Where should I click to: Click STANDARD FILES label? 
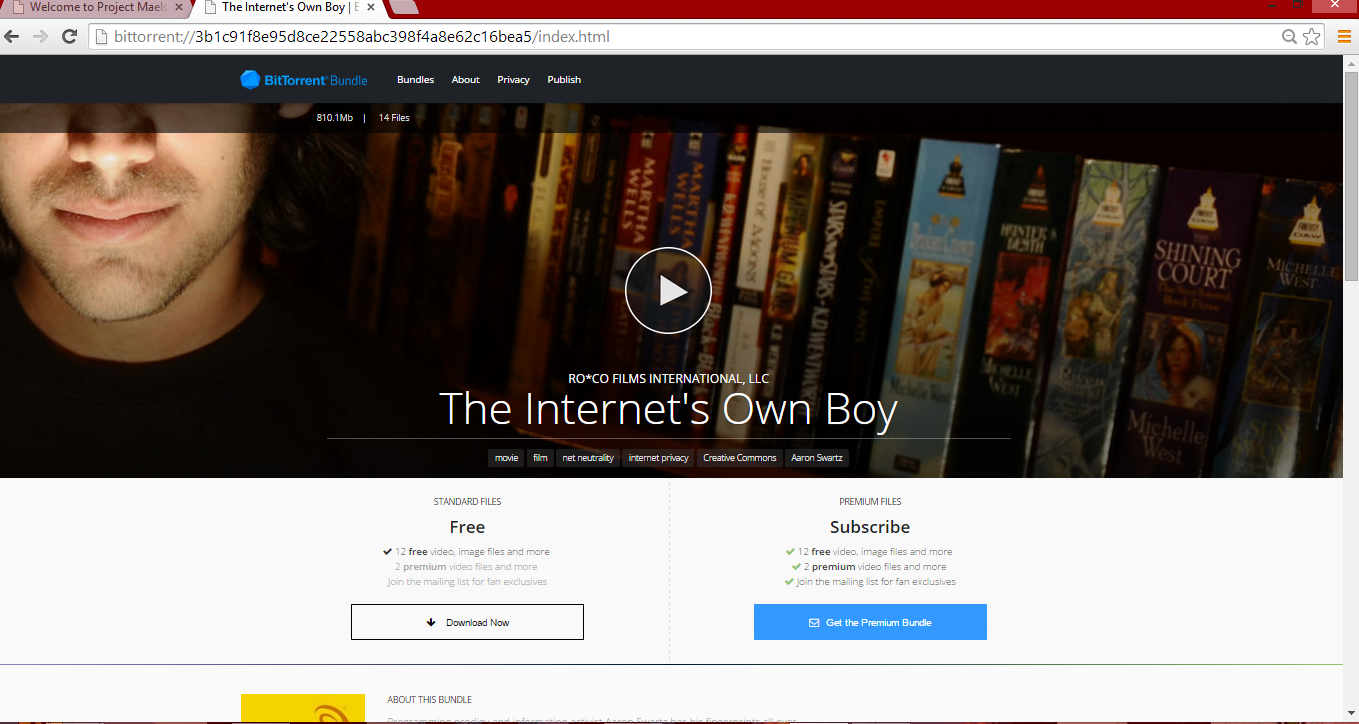[x=467, y=502]
